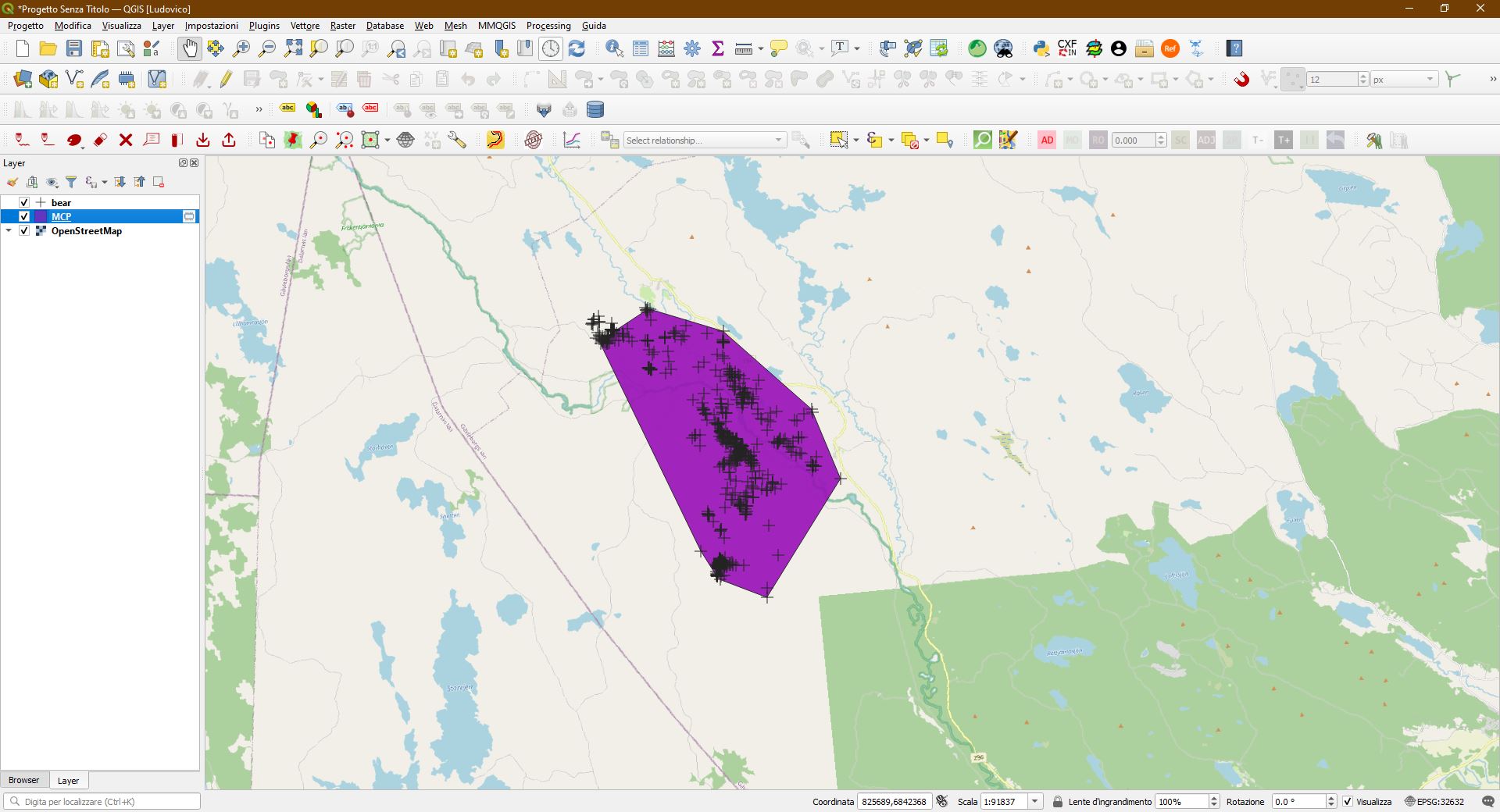
Task: Create a new blank project
Action: (x=22, y=48)
